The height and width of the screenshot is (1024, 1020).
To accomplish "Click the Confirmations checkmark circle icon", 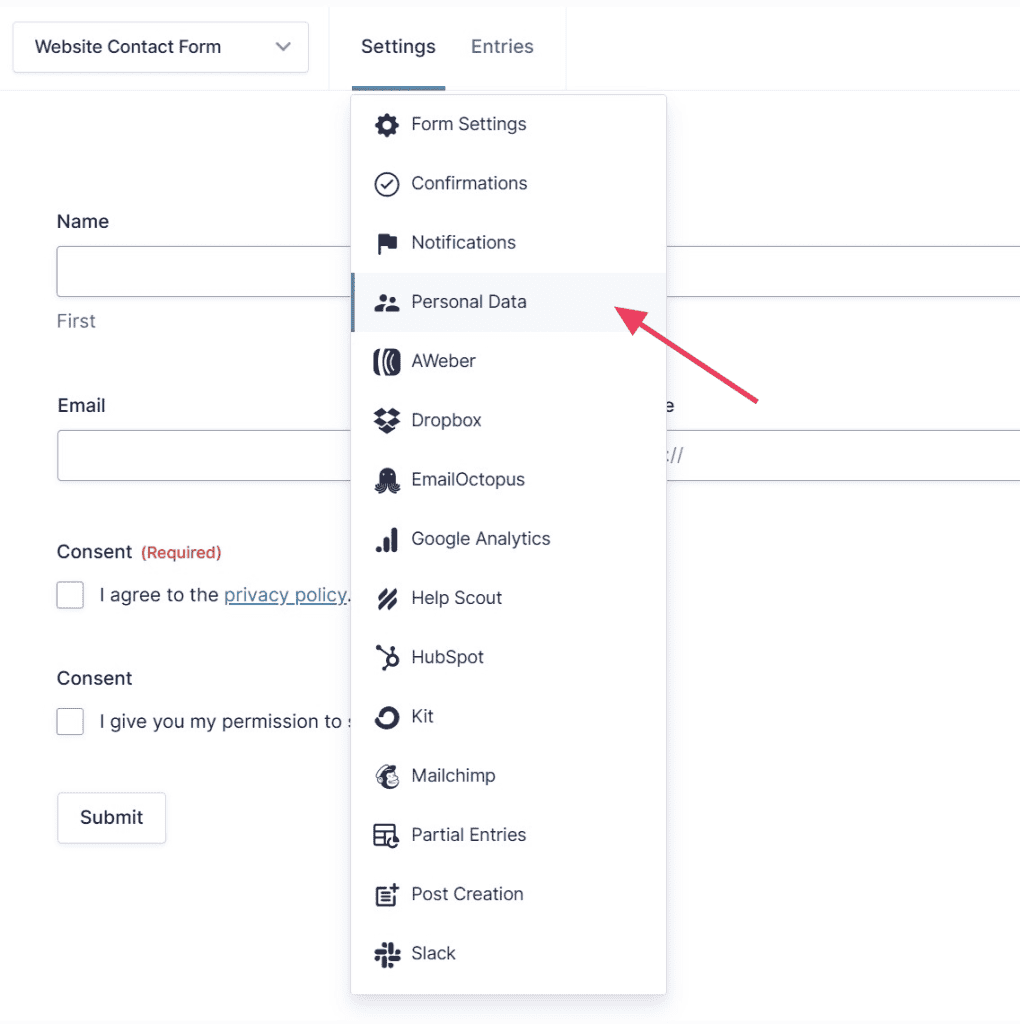I will tap(387, 184).
